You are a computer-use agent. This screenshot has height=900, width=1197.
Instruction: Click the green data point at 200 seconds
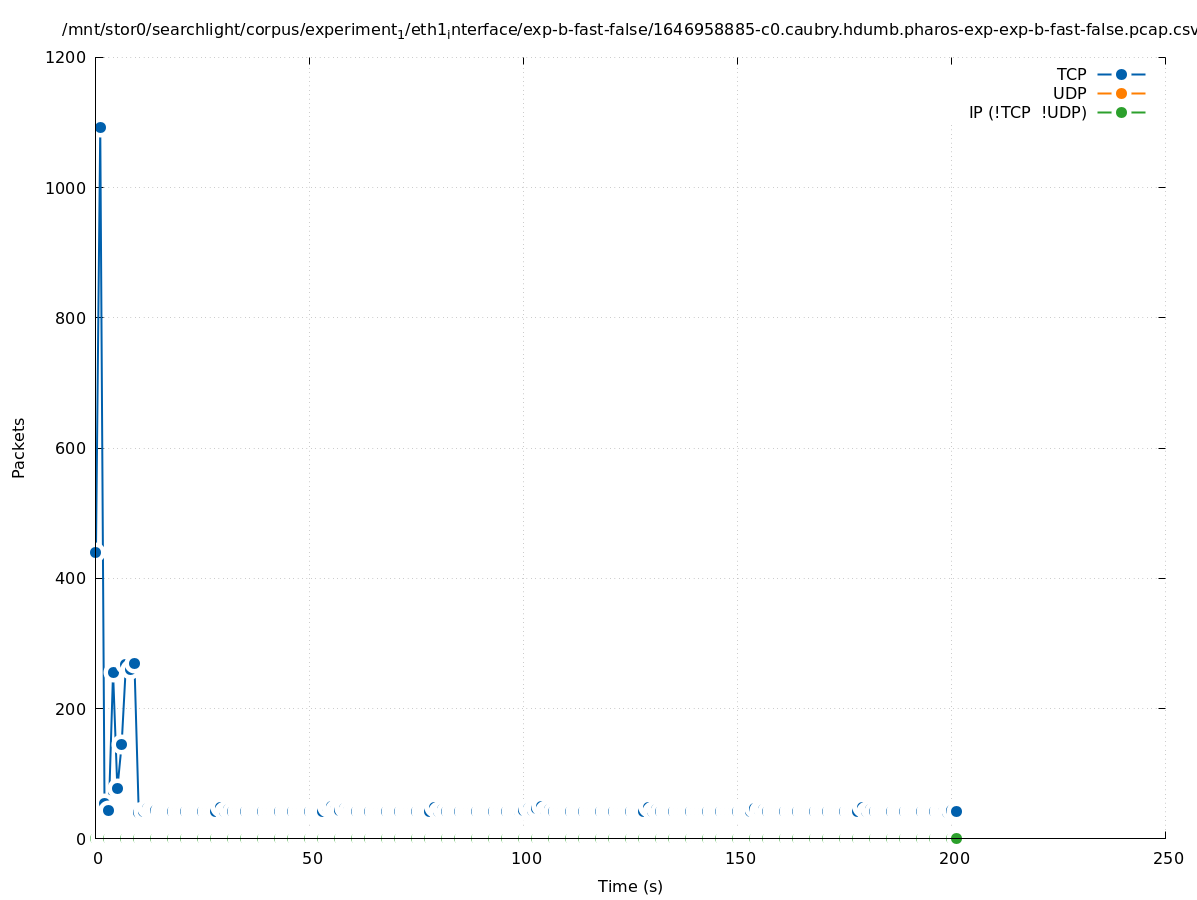pyautogui.click(x=956, y=838)
